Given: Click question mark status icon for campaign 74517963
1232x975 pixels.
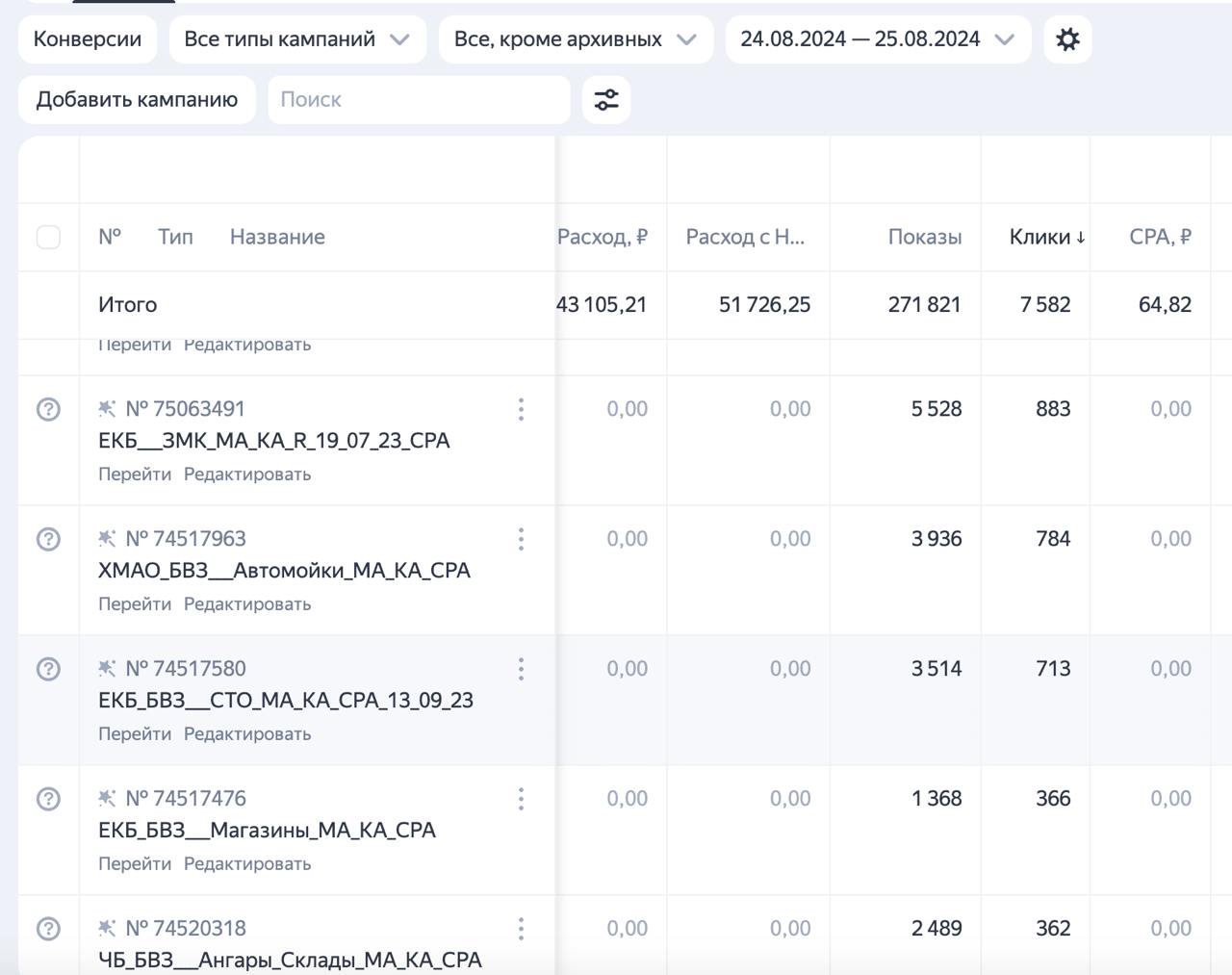Looking at the screenshot, I should coord(48,539).
